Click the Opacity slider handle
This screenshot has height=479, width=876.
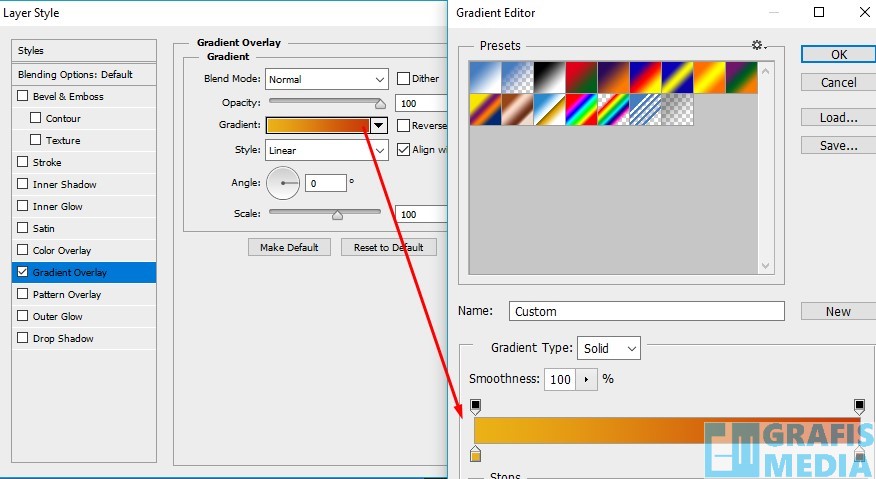pos(380,103)
